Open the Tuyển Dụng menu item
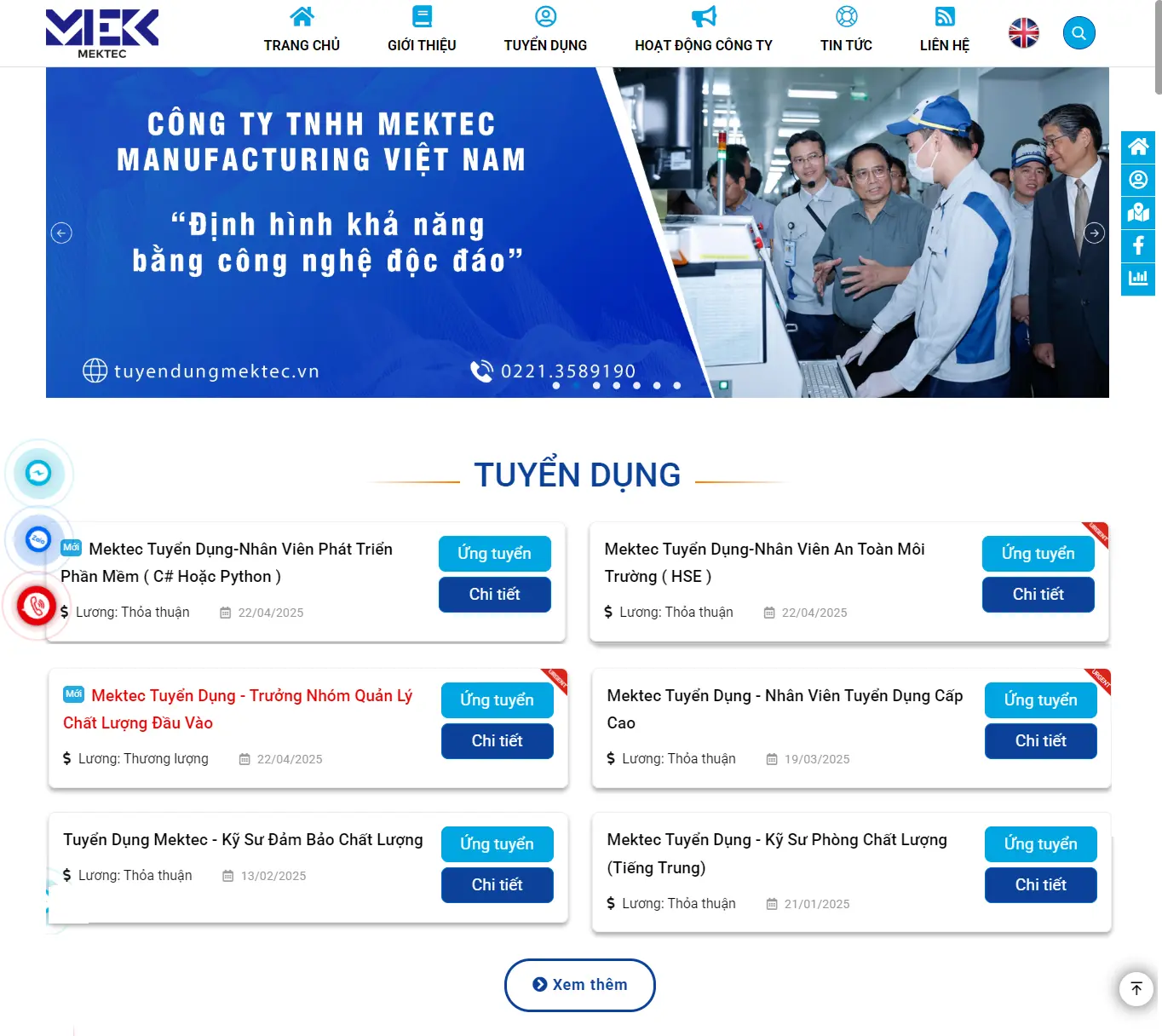Screen dimensions: 1162x1036 (545, 45)
